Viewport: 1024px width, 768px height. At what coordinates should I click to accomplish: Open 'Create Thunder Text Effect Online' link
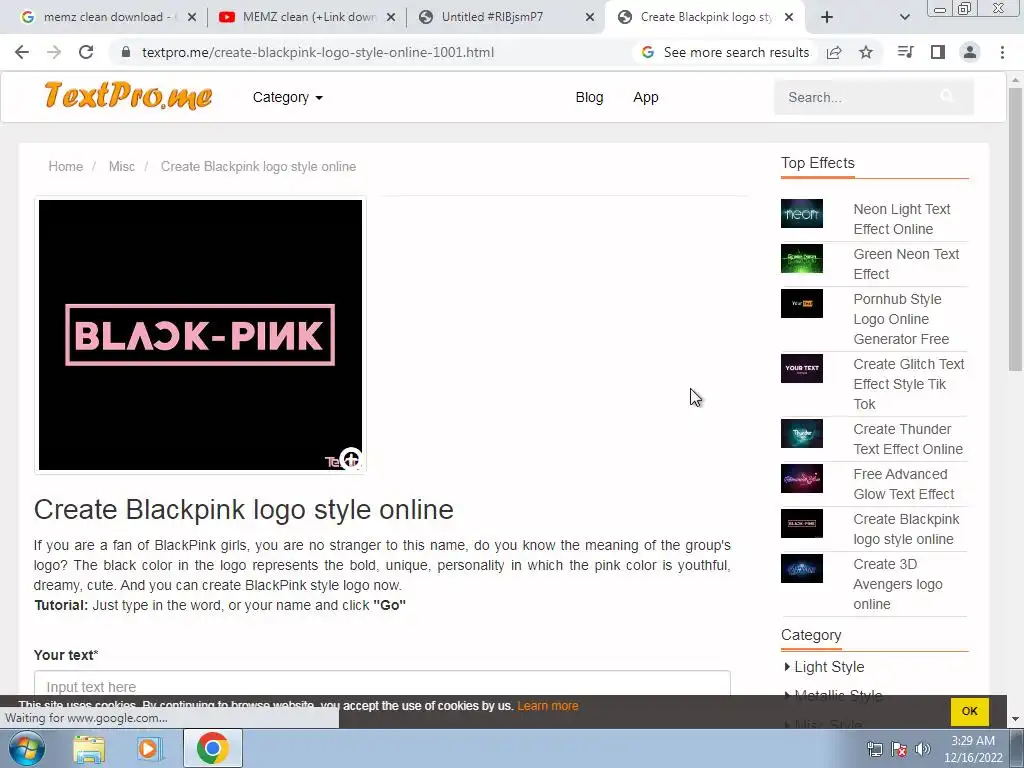pos(908,439)
